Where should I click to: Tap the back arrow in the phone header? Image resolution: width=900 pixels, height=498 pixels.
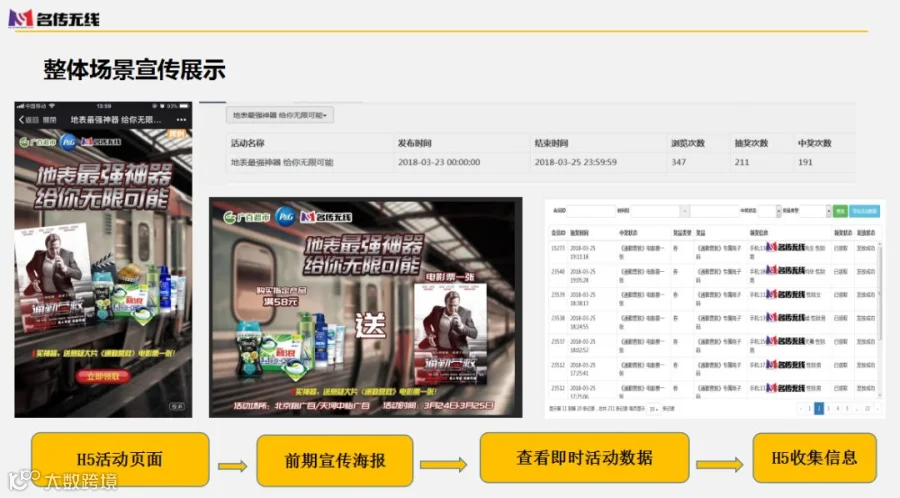(22, 120)
